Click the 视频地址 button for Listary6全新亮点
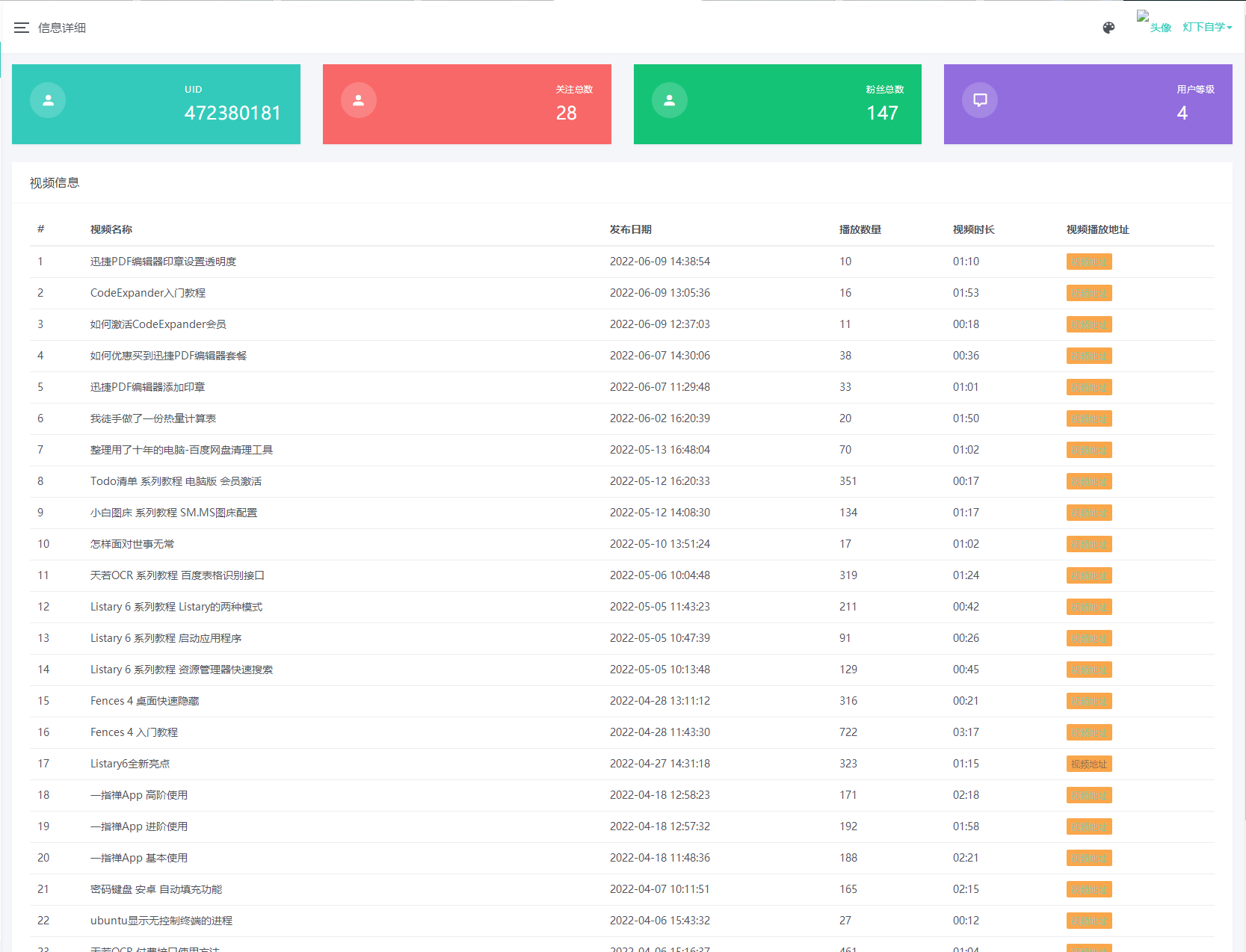Viewport: 1246px width, 952px height. (1088, 764)
